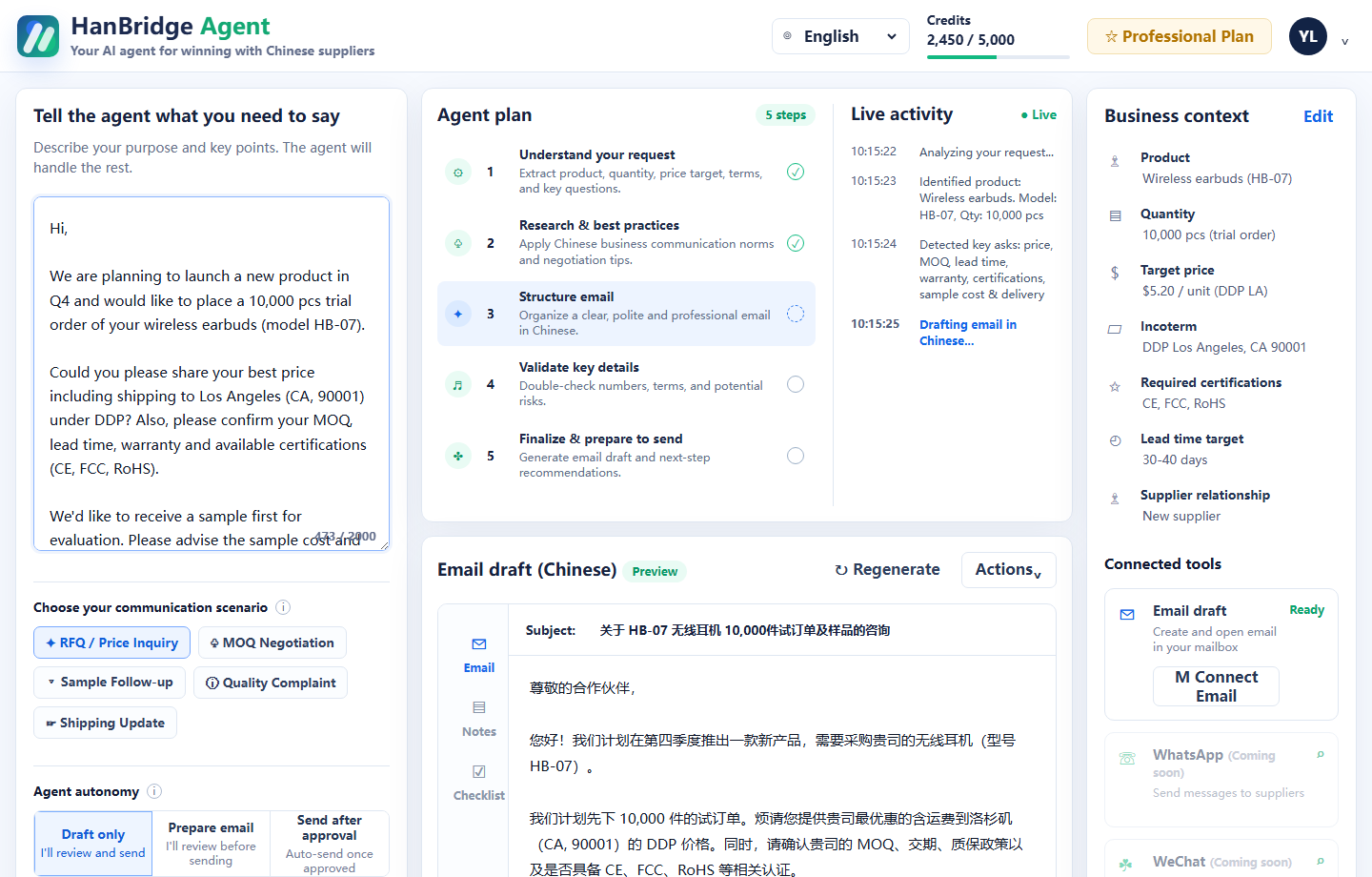The image size is (1372, 877).
Task: Click the WhatsApp phone icon
Action: tap(1127, 759)
